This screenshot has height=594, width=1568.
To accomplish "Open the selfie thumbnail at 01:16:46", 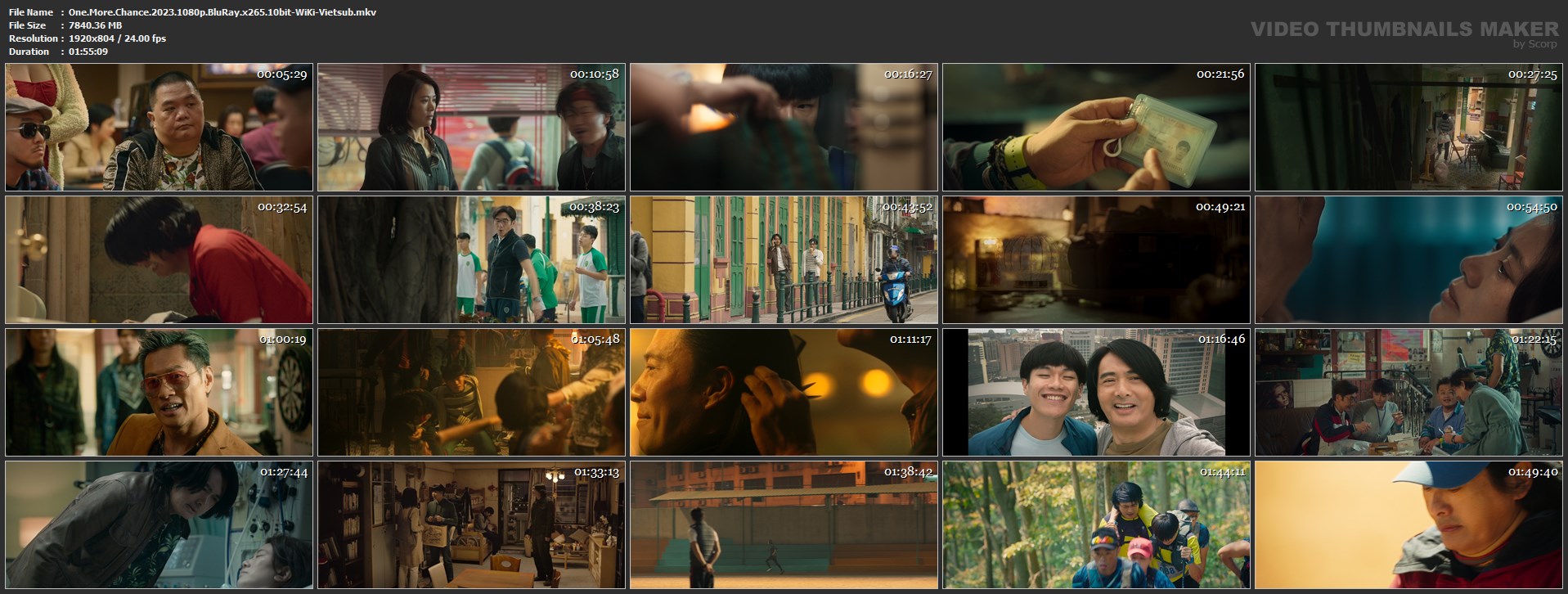I will tap(1096, 392).
